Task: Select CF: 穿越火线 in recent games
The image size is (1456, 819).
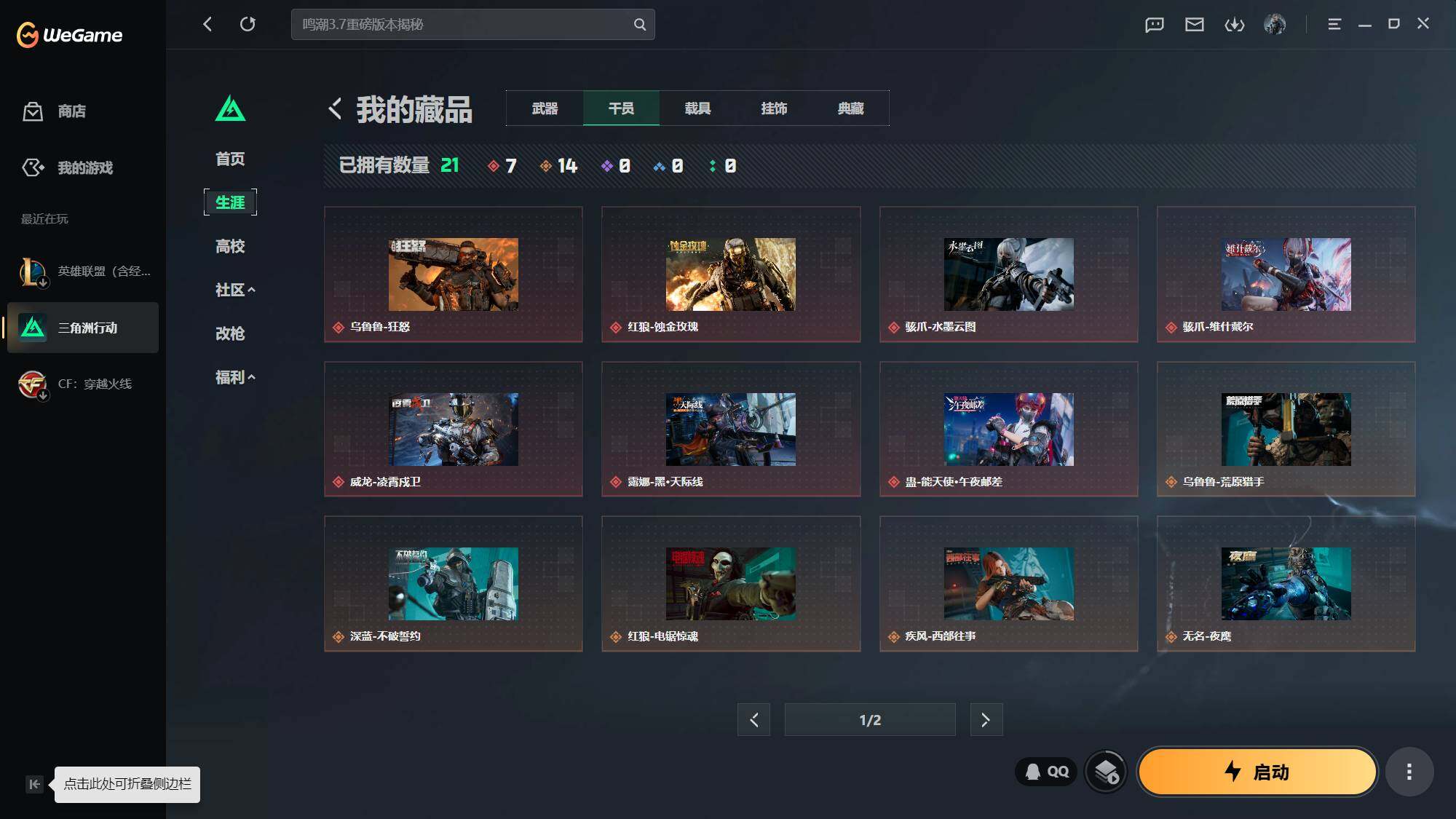Action: click(83, 384)
